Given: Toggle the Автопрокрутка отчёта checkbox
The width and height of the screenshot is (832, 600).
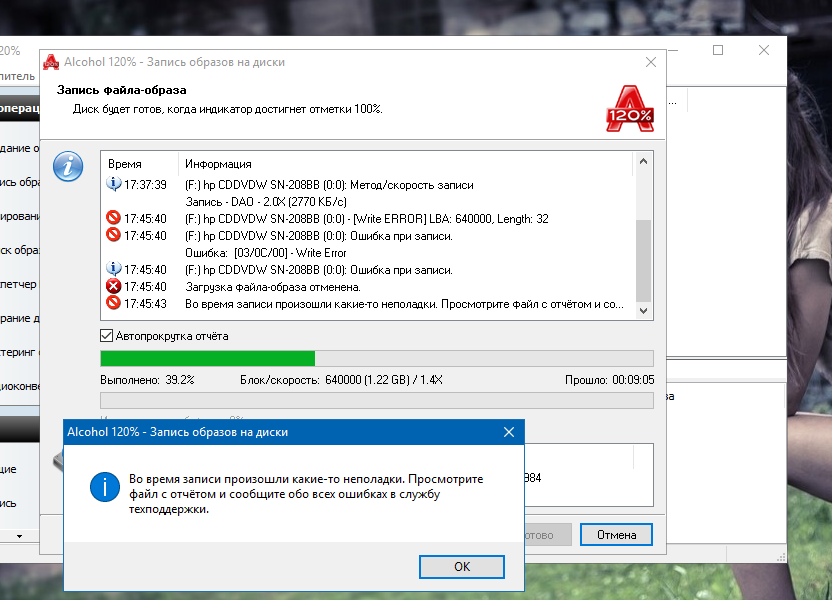Looking at the screenshot, I should click(x=107, y=336).
